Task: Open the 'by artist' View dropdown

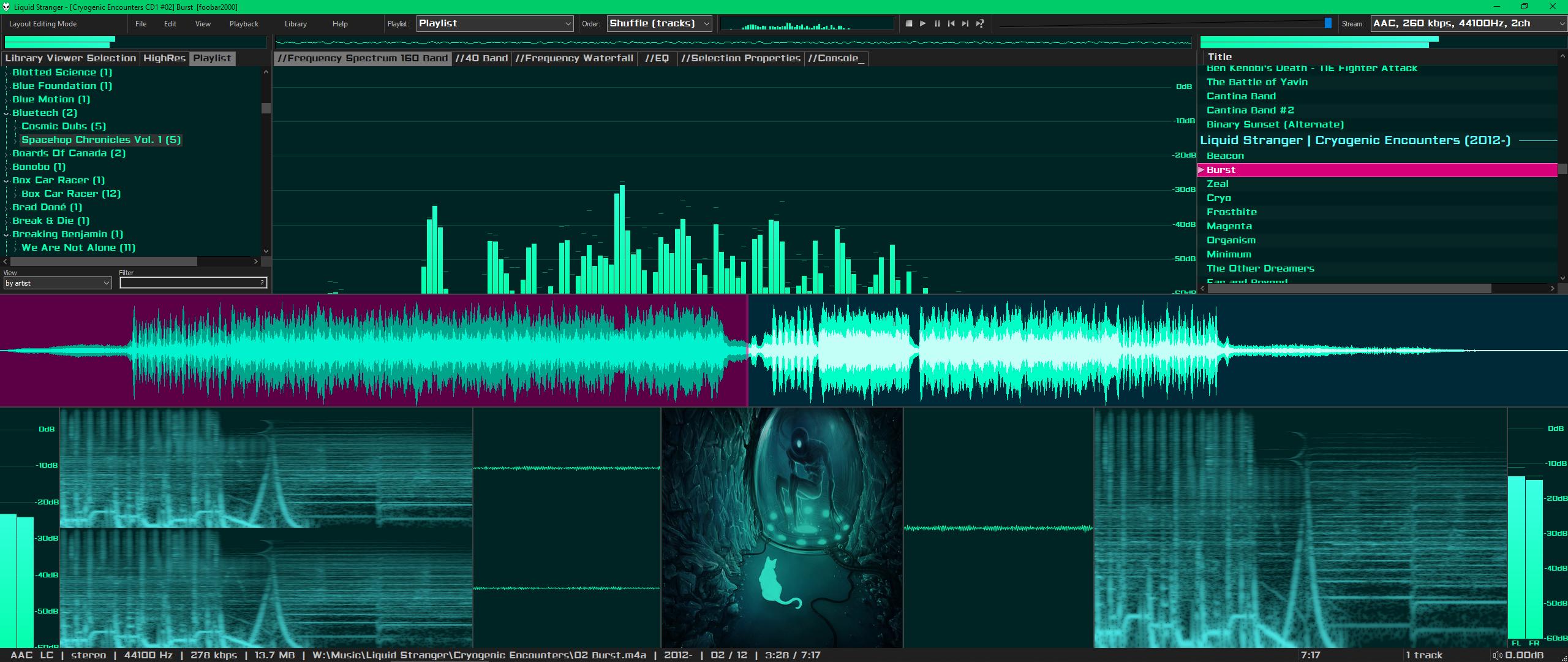Action: coord(58,283)
